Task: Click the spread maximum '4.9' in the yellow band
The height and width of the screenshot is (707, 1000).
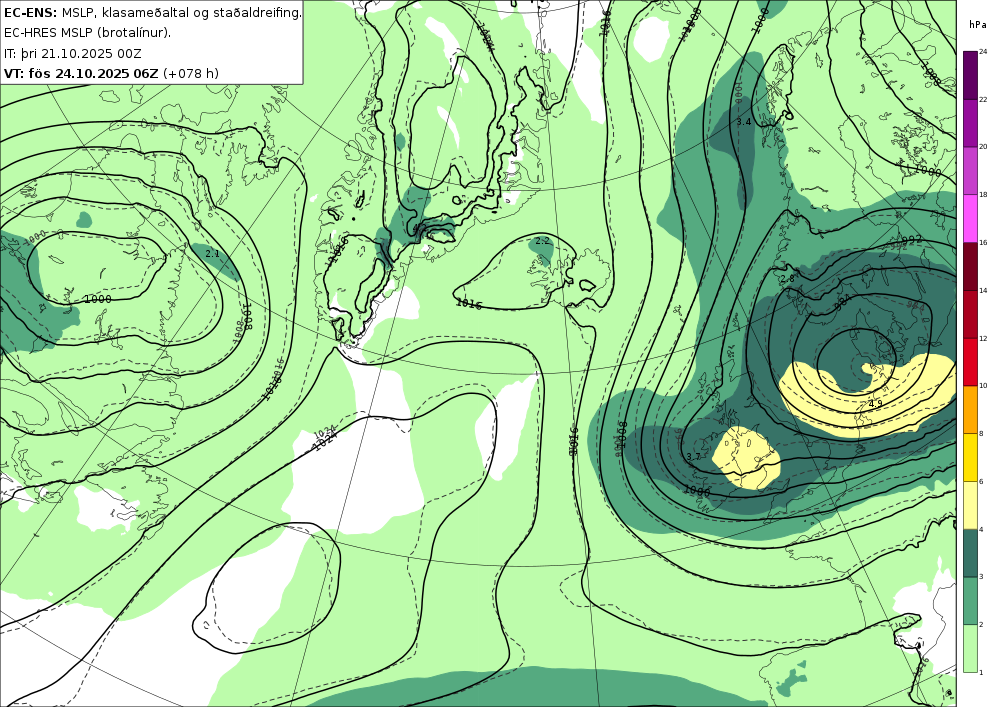Action: point(876,404)
